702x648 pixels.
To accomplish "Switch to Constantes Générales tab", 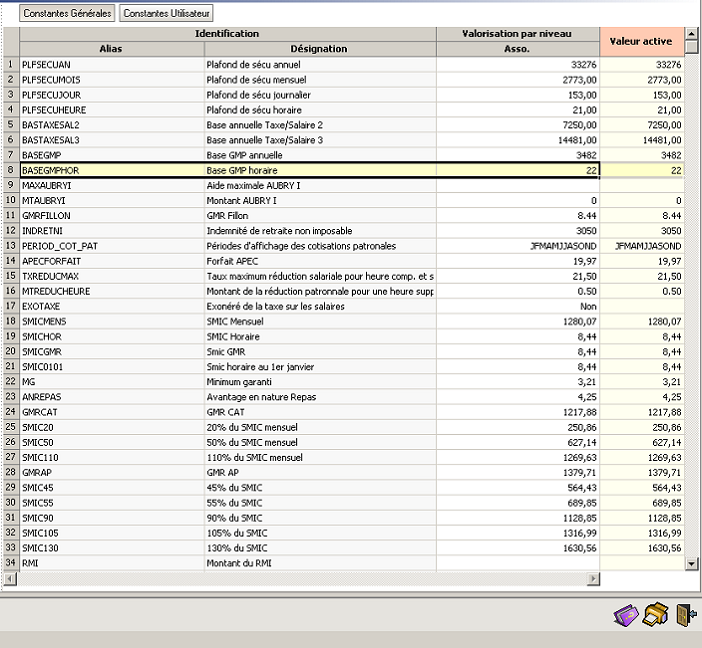I will 67,14.
